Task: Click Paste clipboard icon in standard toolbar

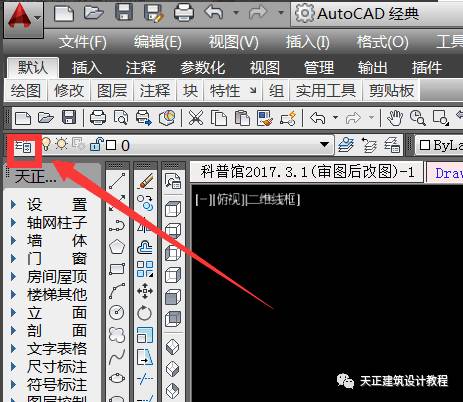Action: [x=242, y=118]
